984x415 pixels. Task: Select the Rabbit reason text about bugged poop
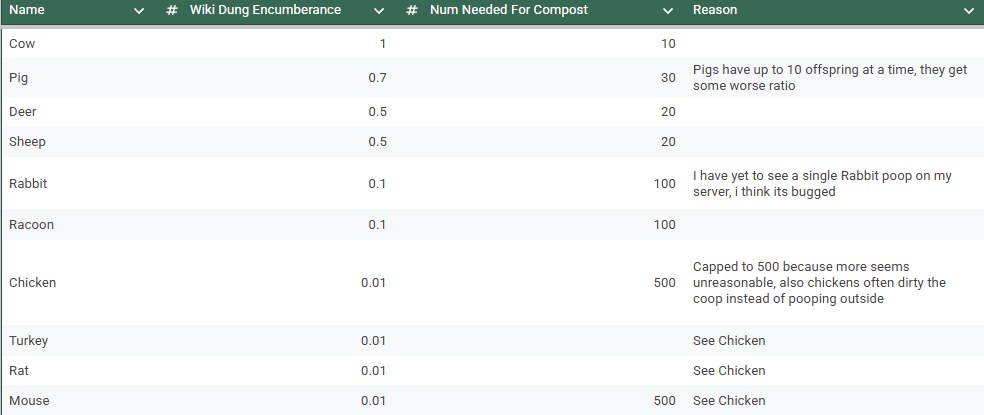[x=822, y=184]
